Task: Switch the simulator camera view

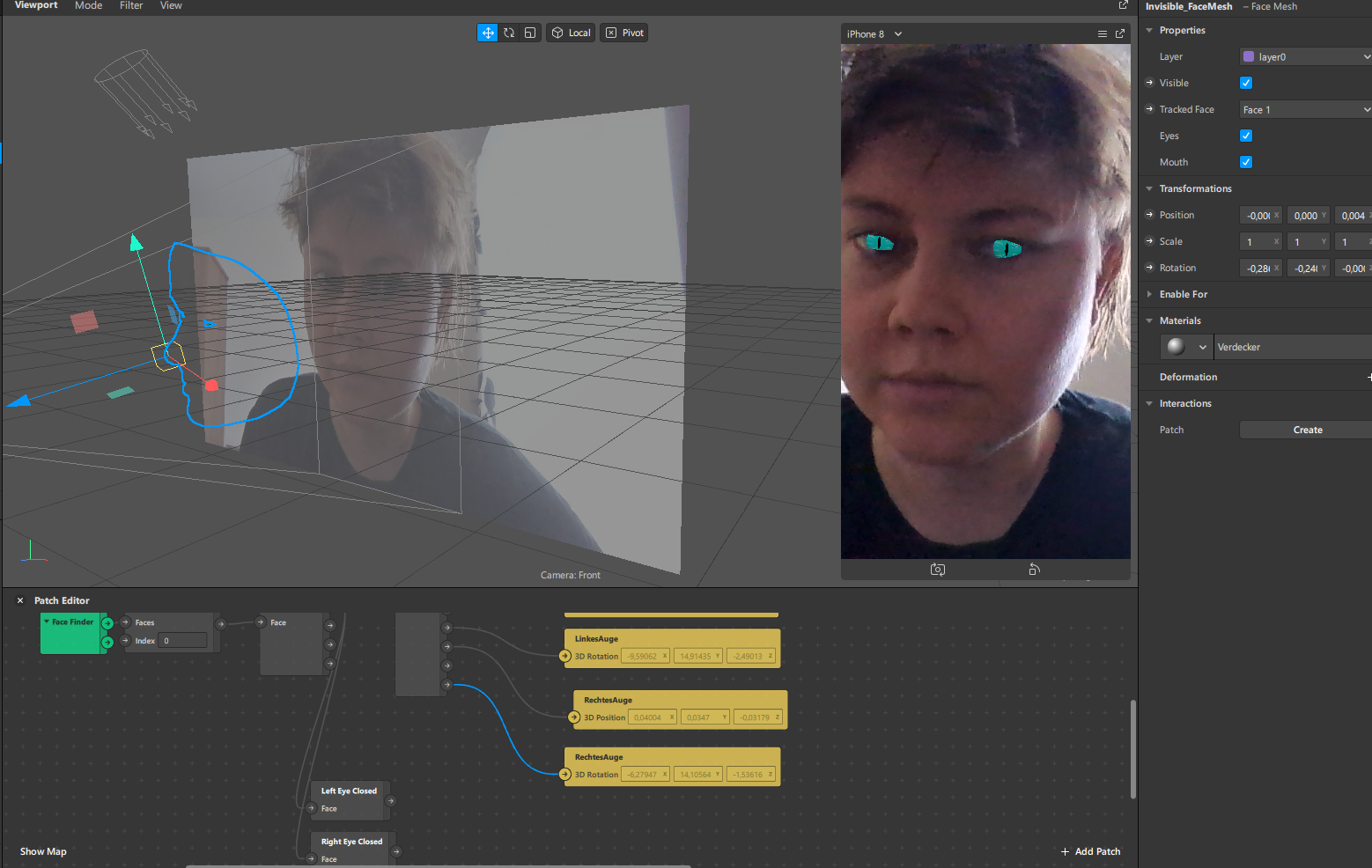Action: tap(938, 570)
